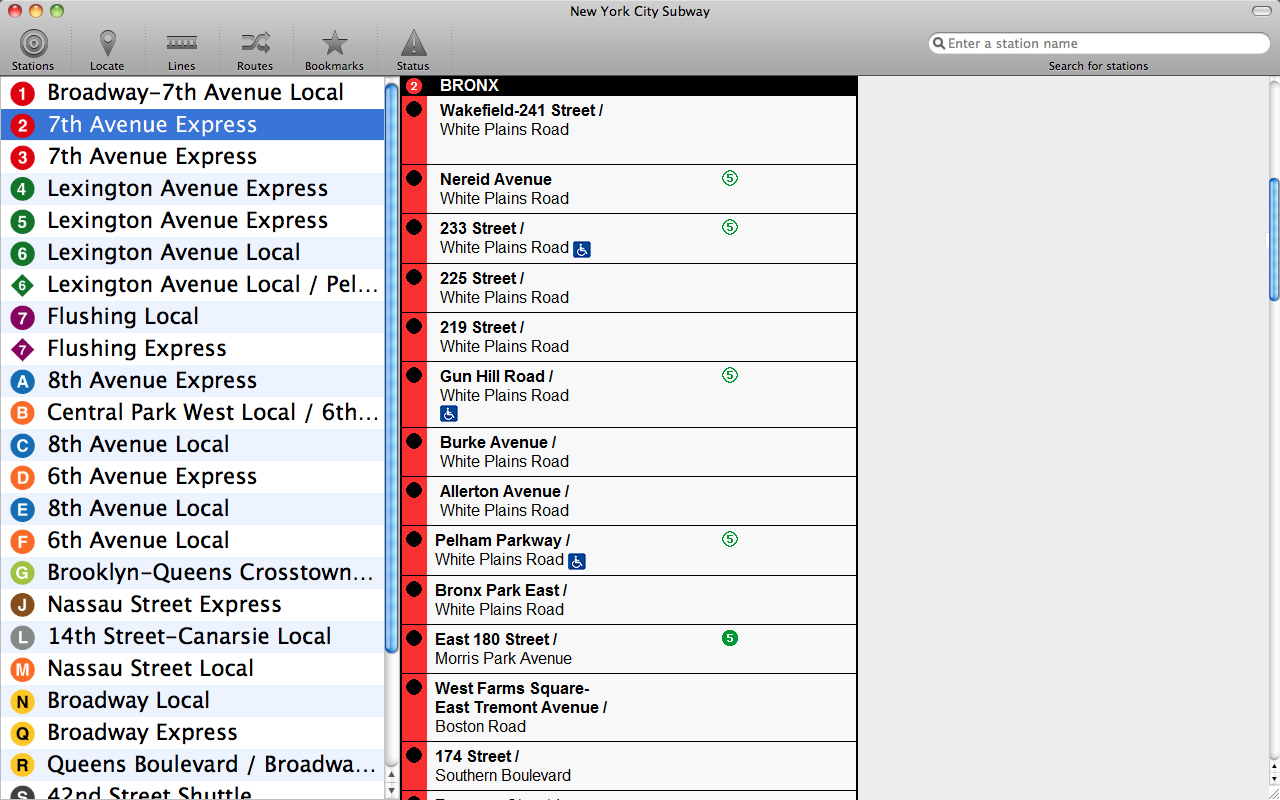Select line 6 Lexington Avenue Local circle
This screenshot has width=1280, height=800.
coord(192,253)
